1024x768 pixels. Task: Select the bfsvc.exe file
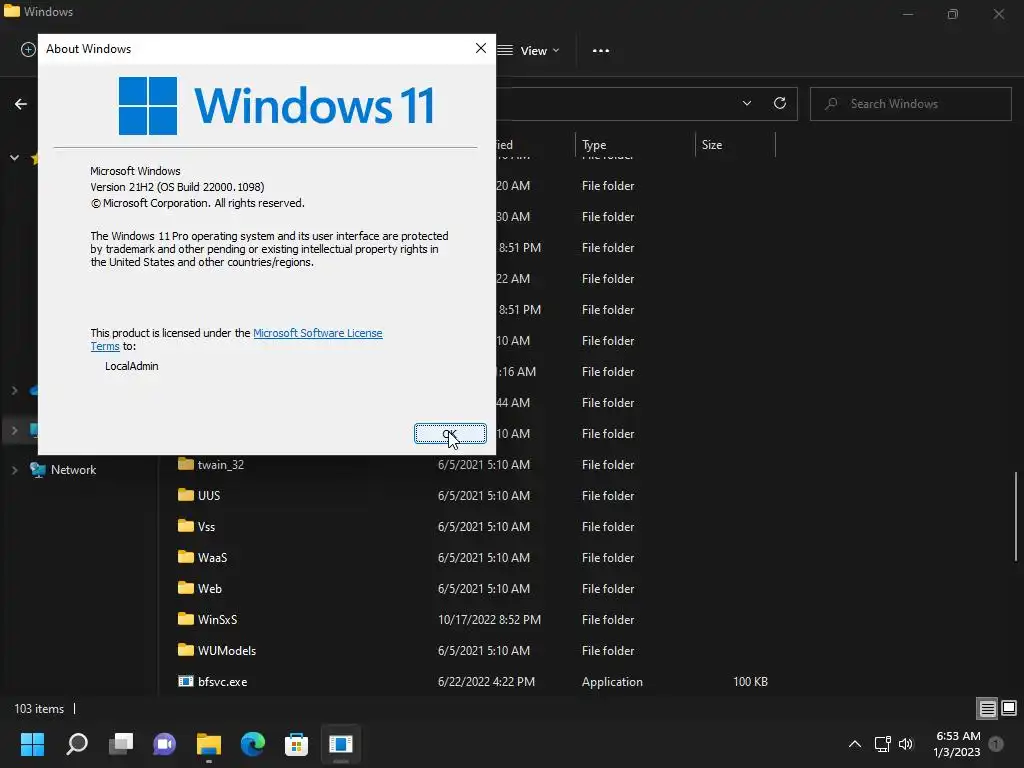click(x=222, y=682)
